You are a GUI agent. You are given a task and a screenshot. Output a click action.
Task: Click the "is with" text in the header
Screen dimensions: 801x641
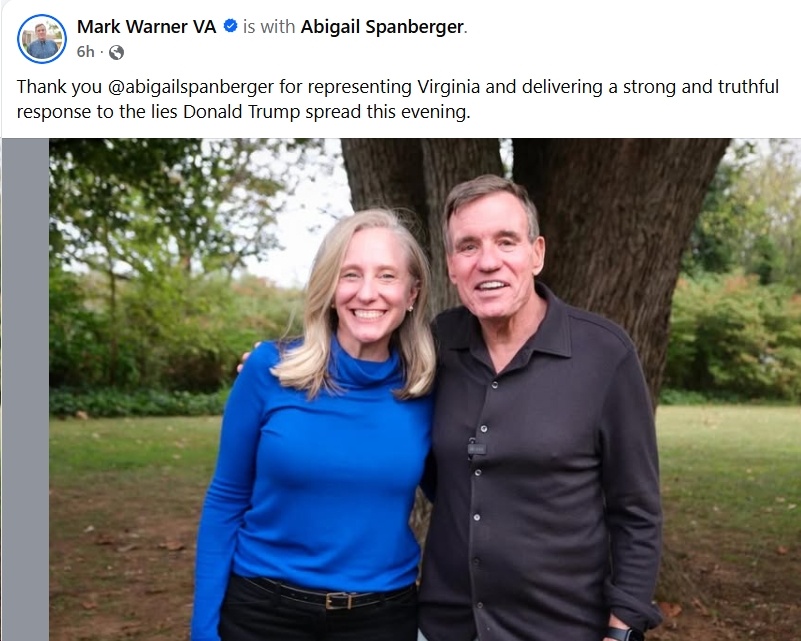click(x=269, y=27)
